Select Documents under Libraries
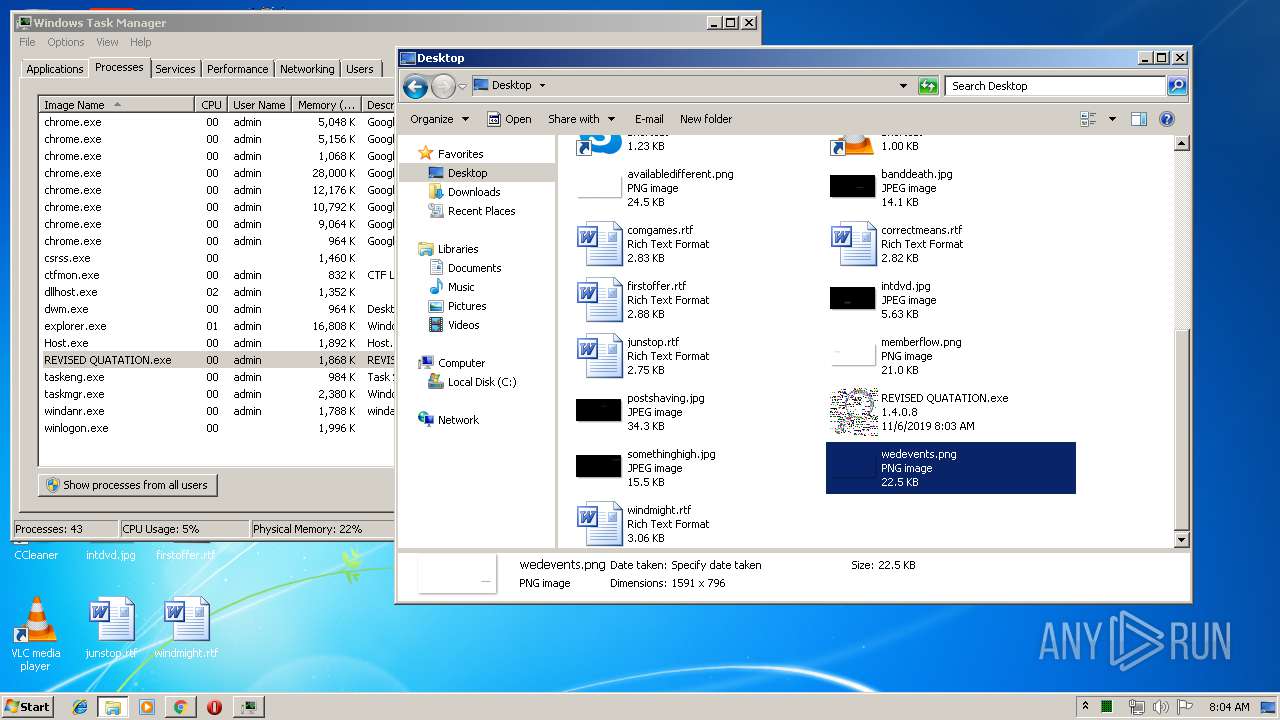 coord(474,268)
